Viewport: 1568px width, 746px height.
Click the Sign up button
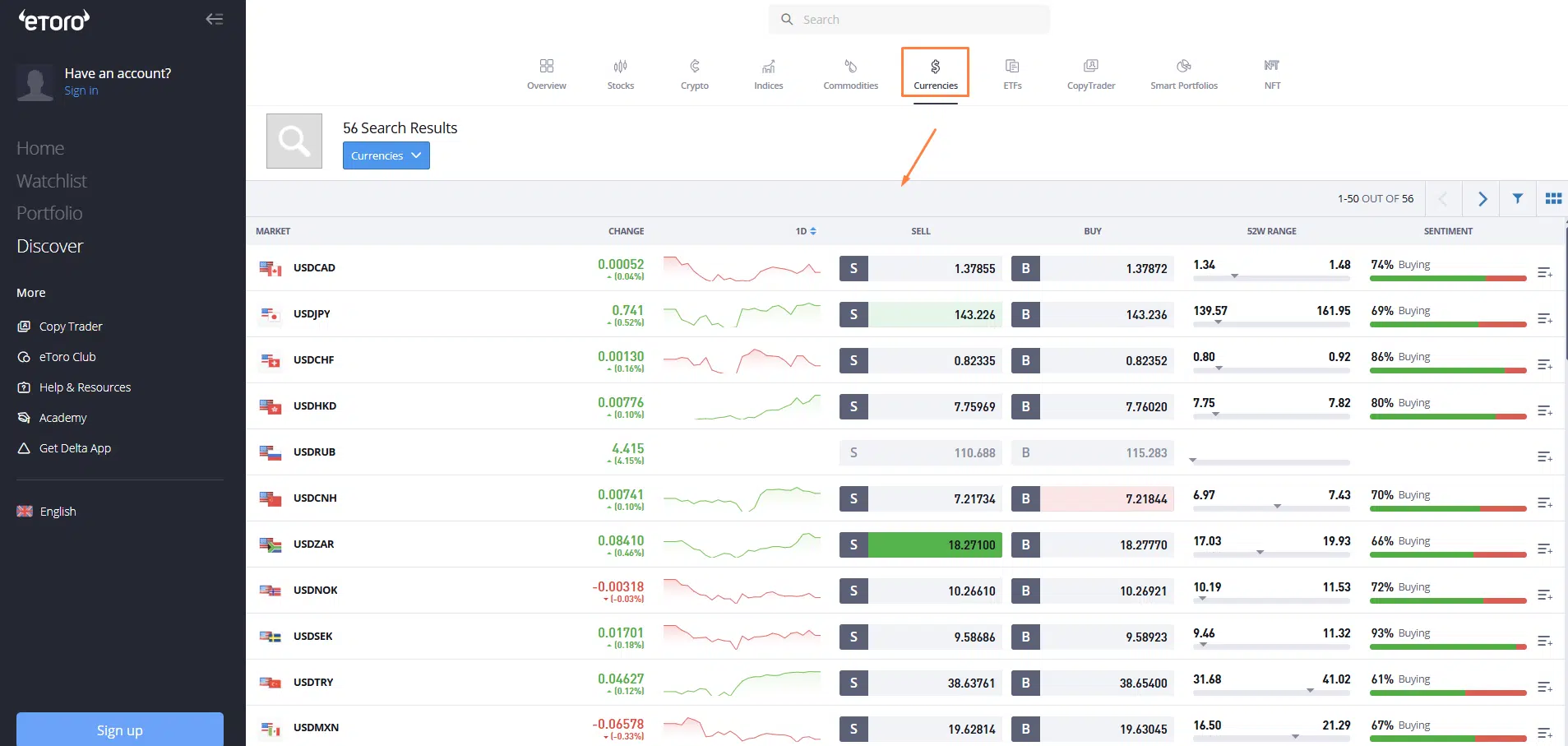click(x=120, y=730)
